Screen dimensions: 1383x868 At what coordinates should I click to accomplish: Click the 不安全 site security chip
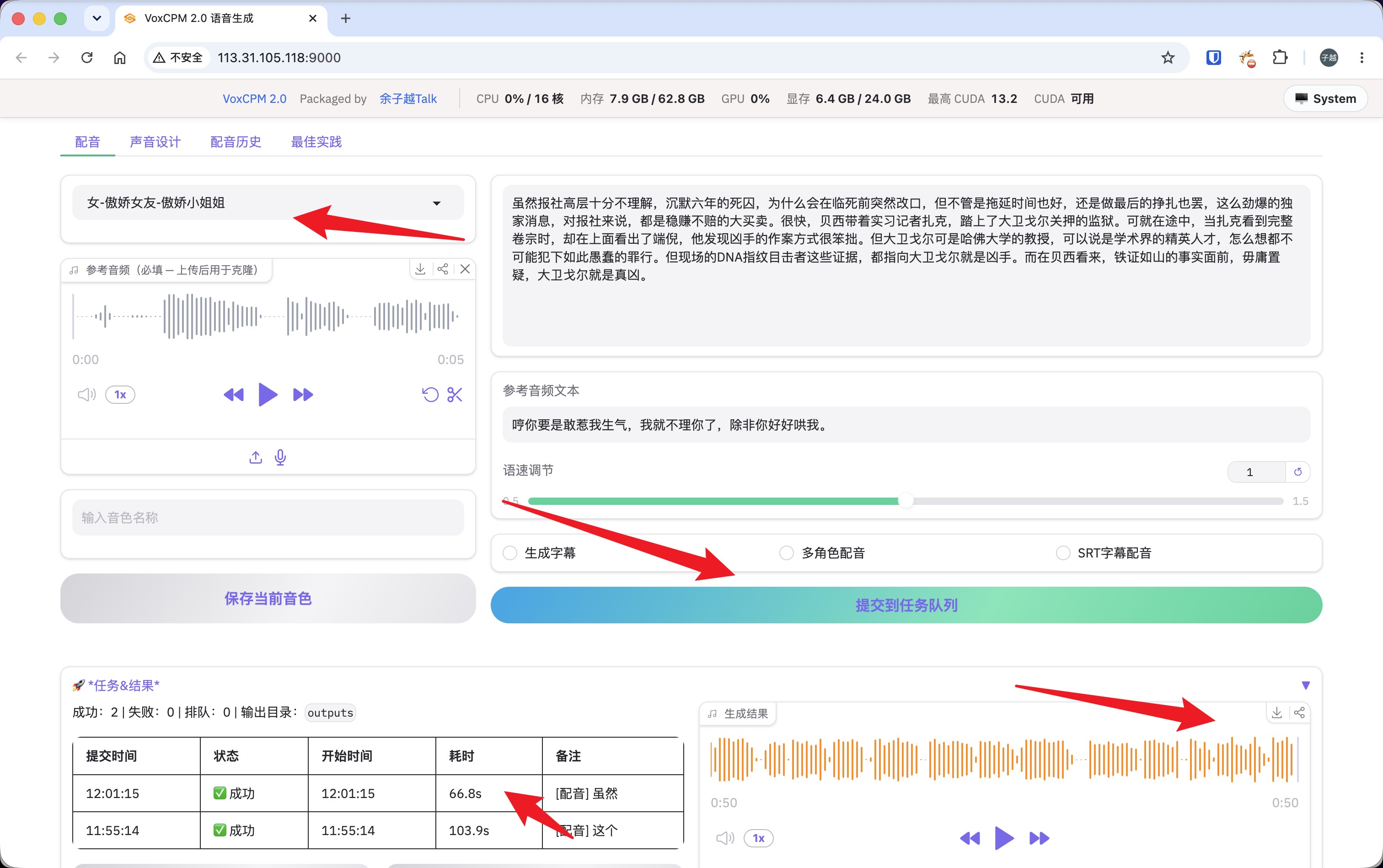(x=178, y=58)
